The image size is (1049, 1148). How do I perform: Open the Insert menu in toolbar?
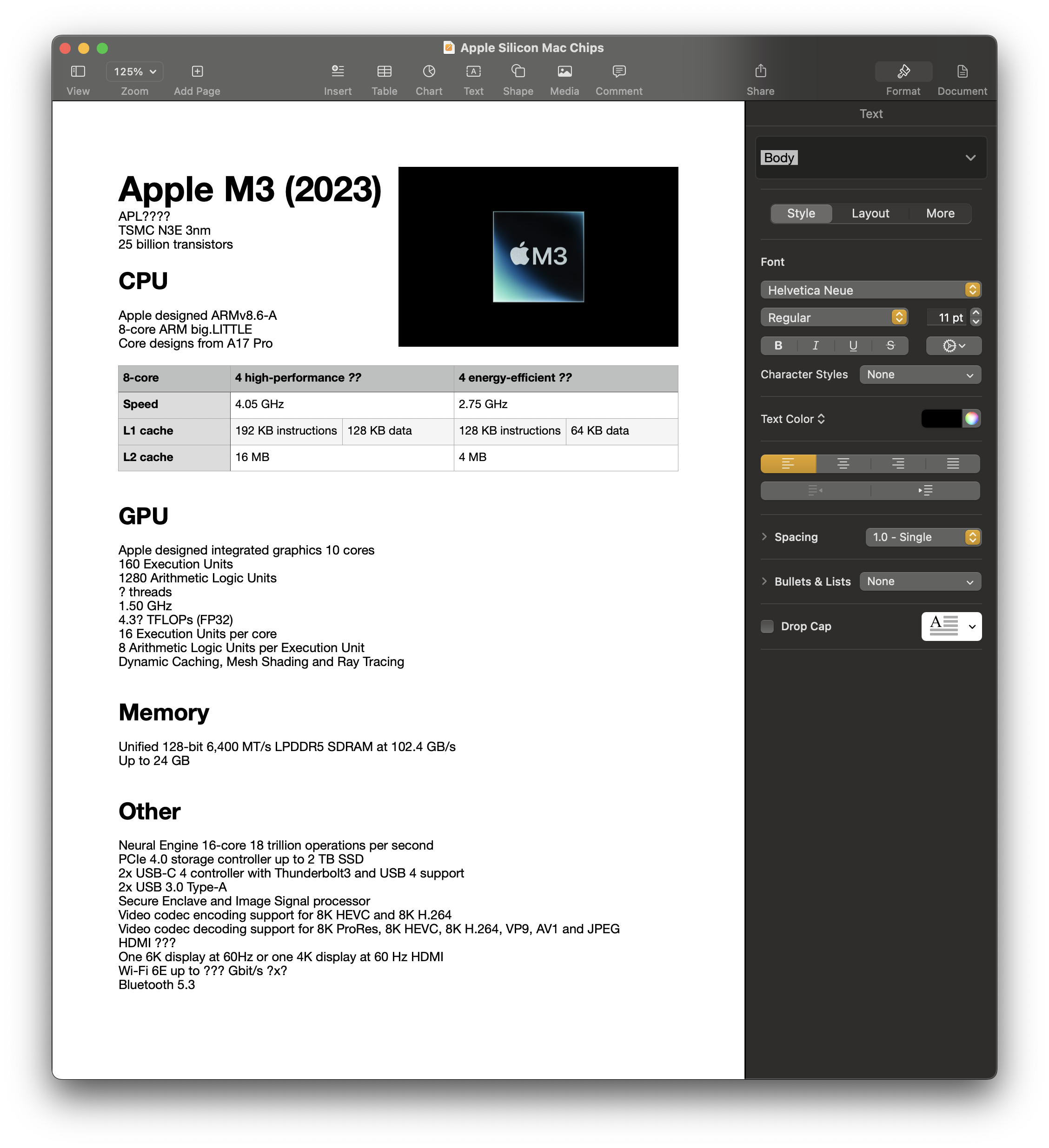pos(338,72)
